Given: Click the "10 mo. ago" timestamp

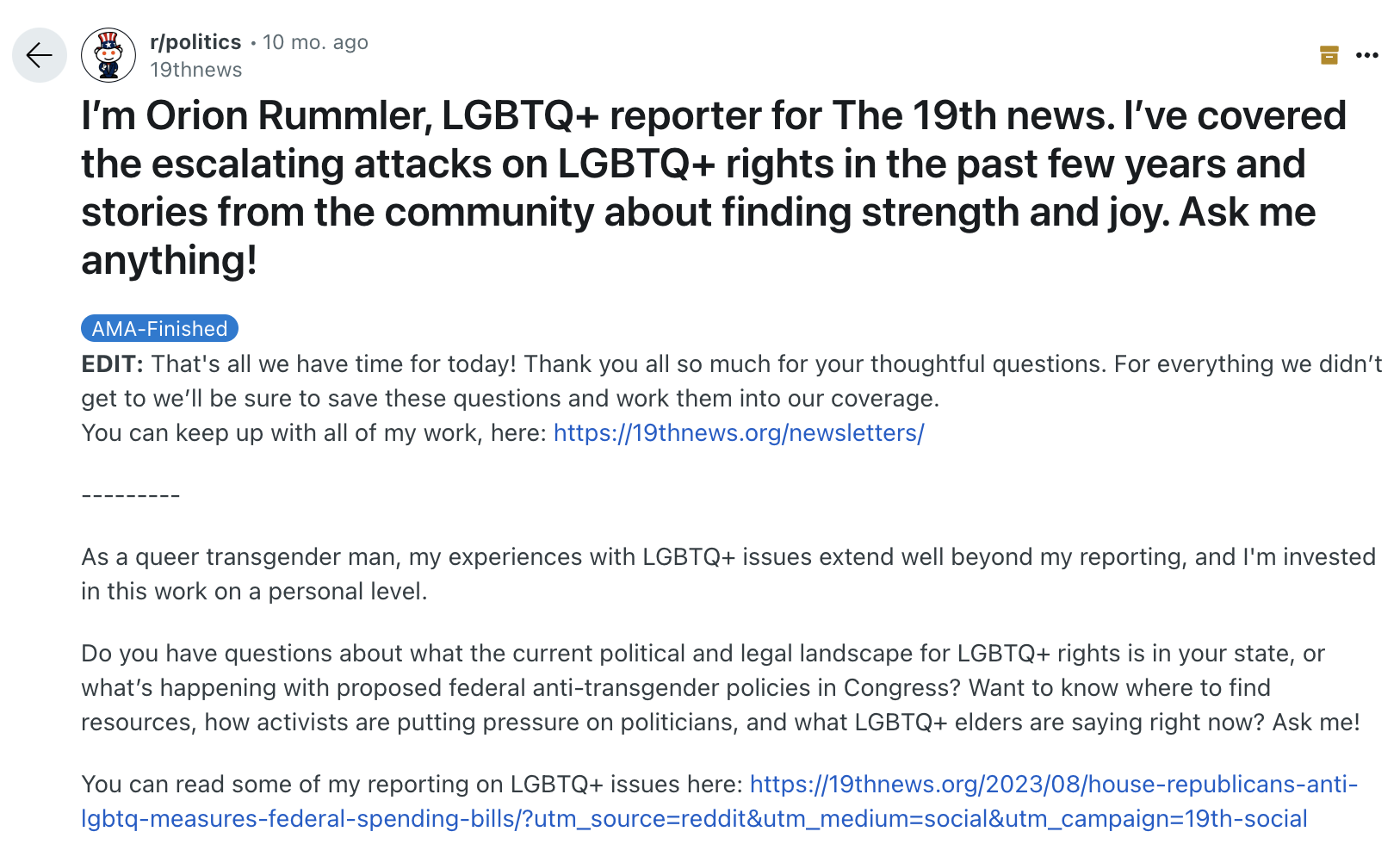Looking at the screenshot, I should [315, 42].
